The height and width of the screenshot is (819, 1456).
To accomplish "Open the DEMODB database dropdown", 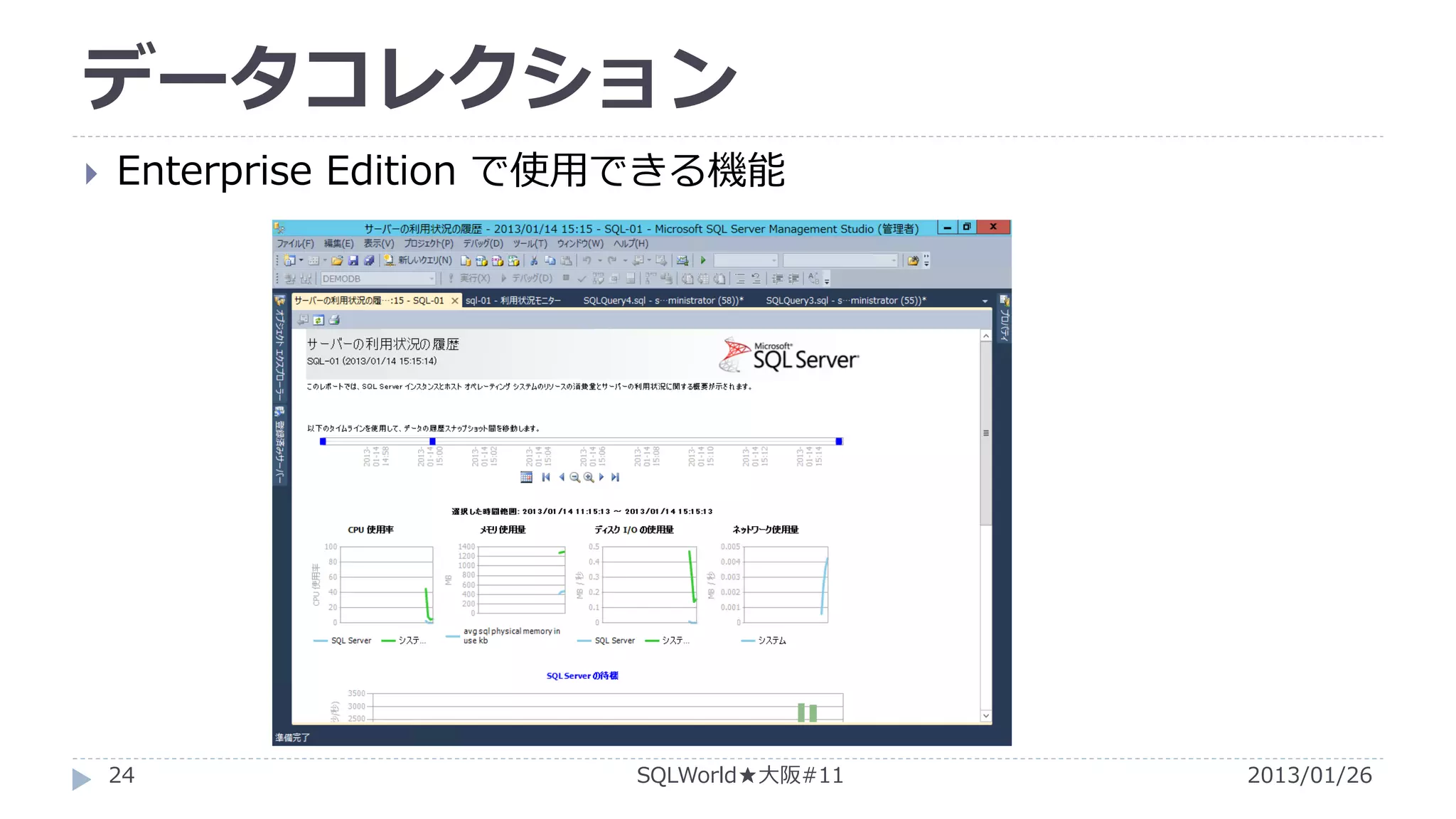I will tap(378, 279).
